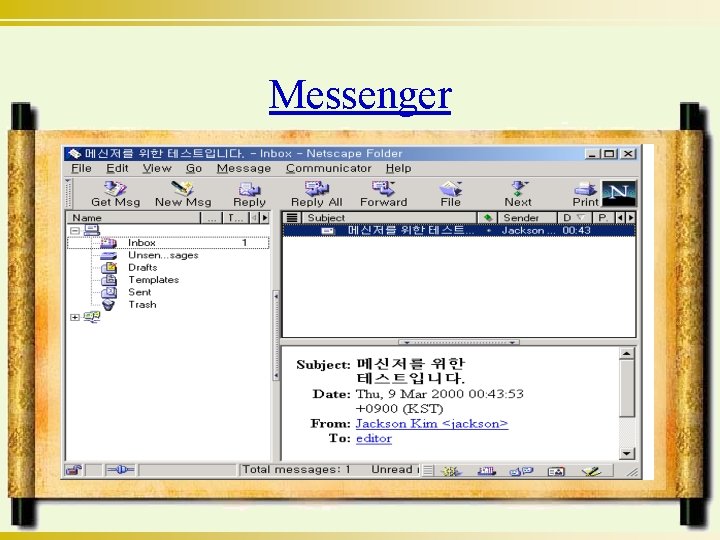Click the Total messages: 1 status text
720x540 pixels.
(296, 469)
